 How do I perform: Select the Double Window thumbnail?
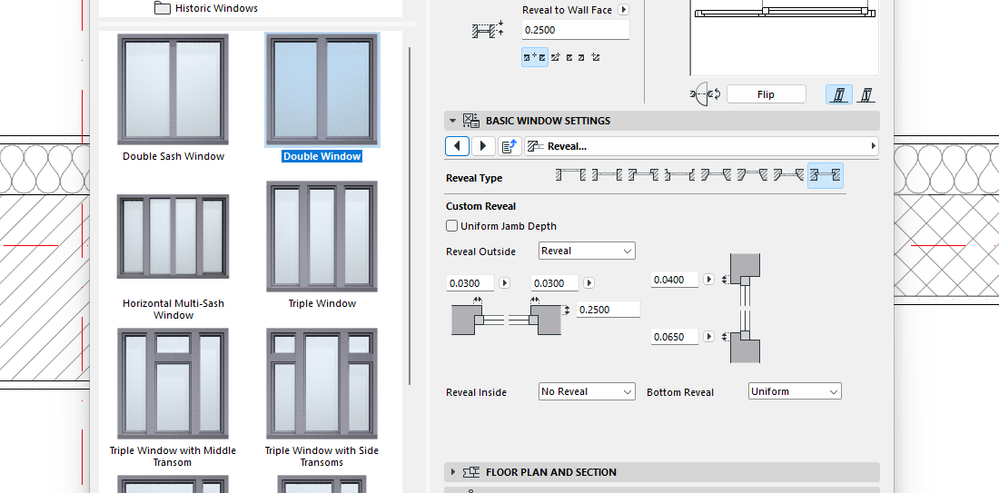pos(322,90)
